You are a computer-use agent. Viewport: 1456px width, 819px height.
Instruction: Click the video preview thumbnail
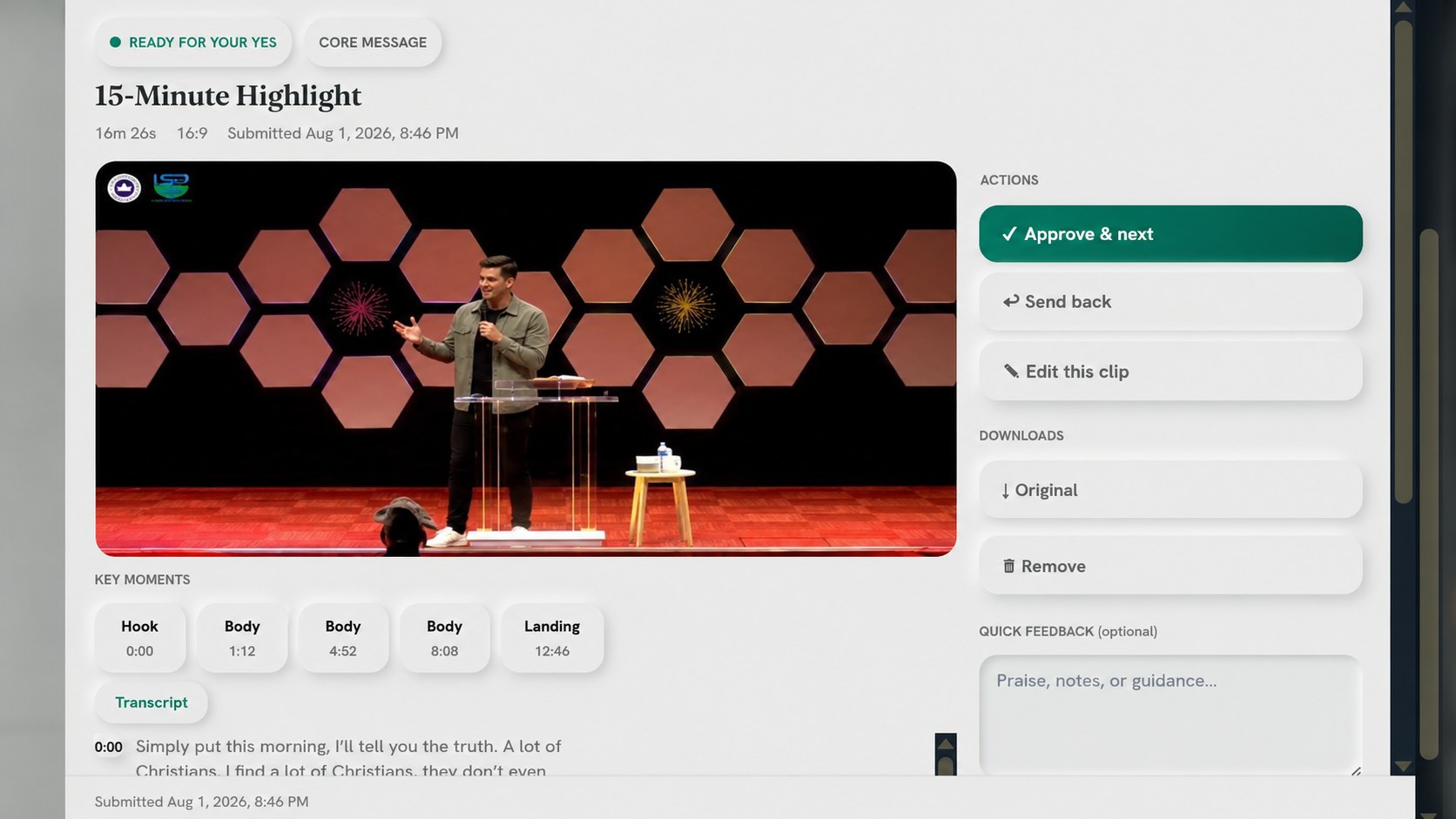[x=526, y=359]
